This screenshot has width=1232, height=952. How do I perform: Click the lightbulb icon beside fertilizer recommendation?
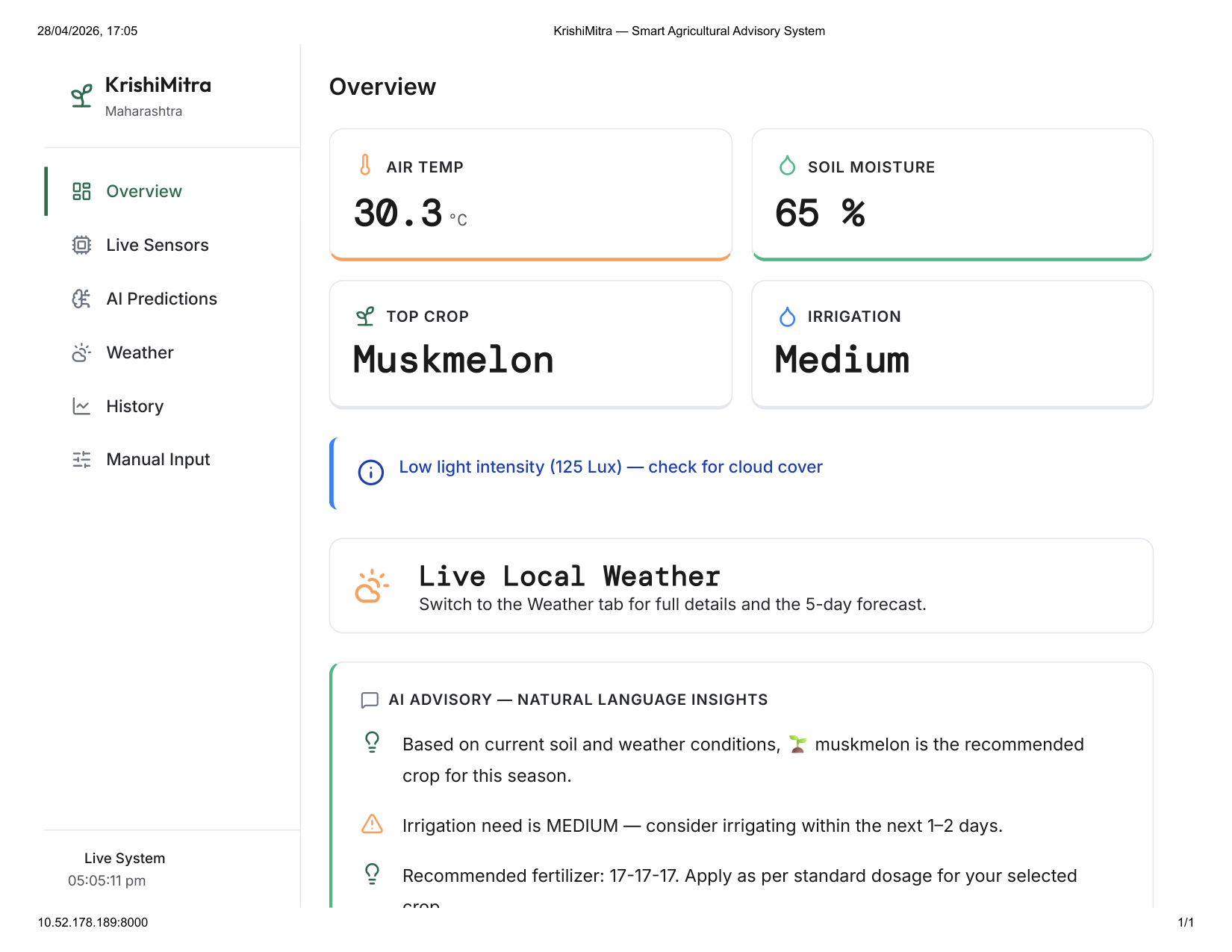(372, 874)
